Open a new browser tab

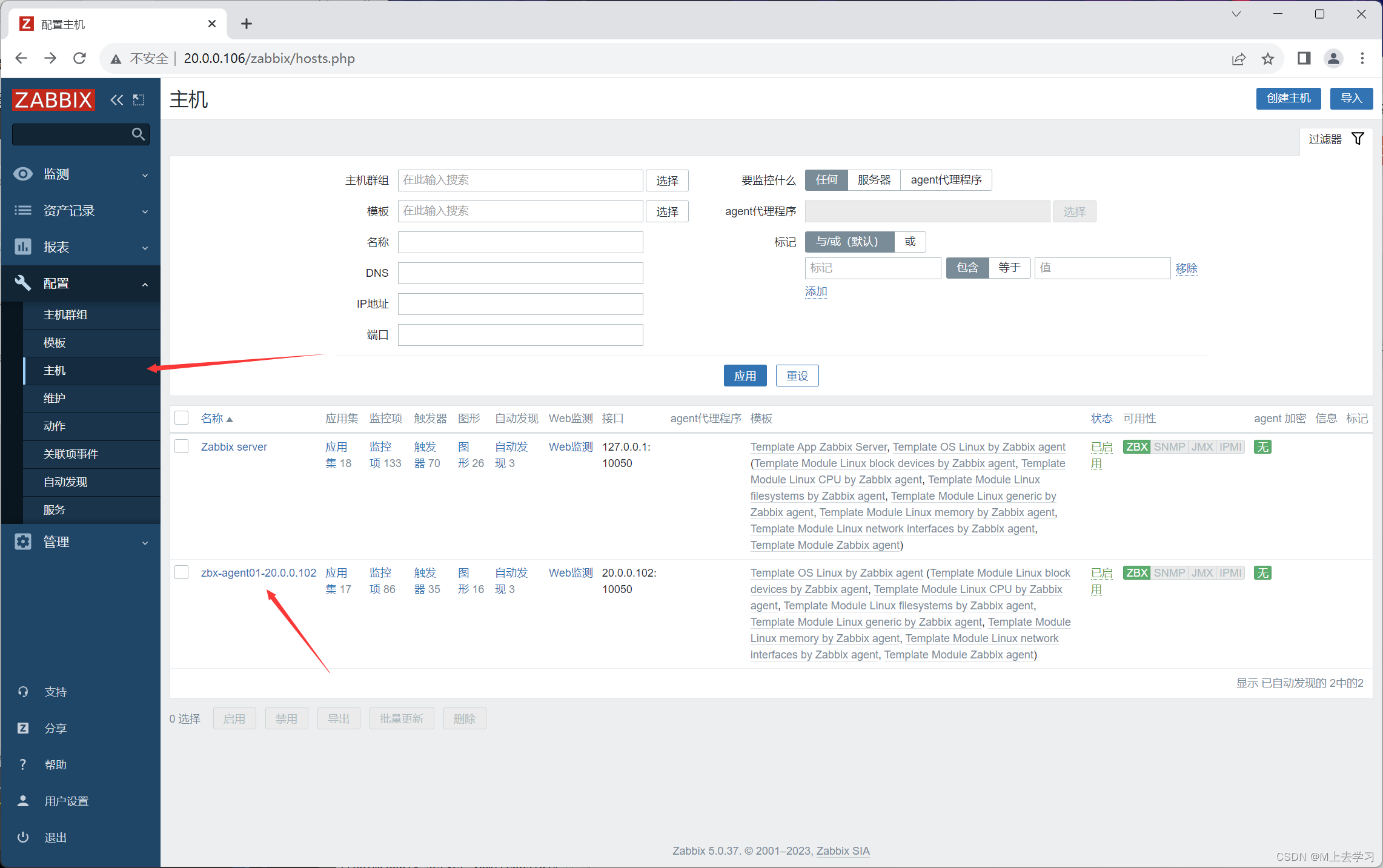(246, 24)
